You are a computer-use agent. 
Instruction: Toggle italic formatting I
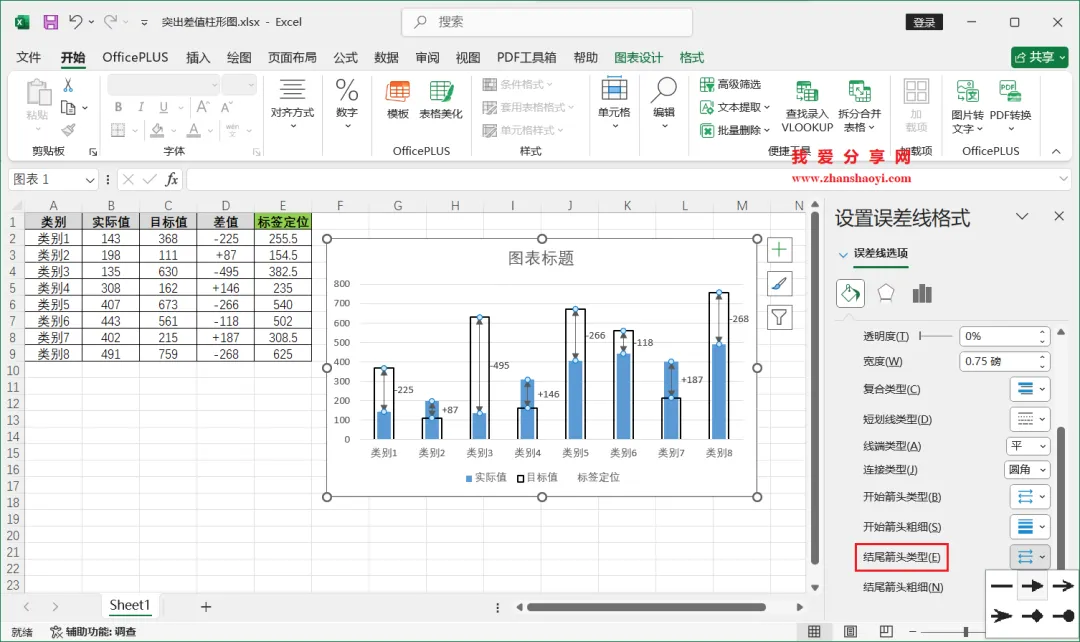coord(141,107)
